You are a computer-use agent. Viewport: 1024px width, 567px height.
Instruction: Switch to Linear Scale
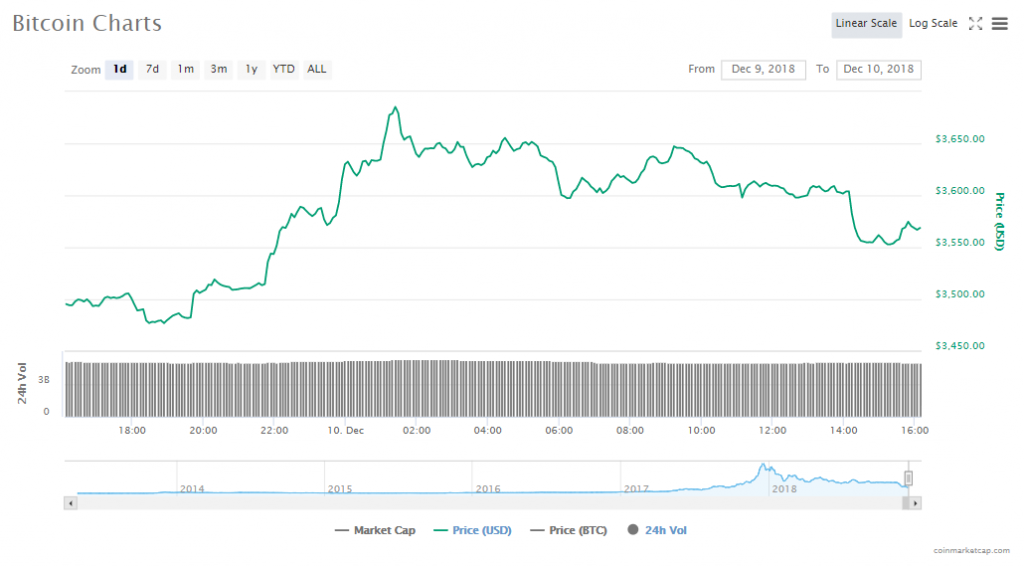coord(866,24)
